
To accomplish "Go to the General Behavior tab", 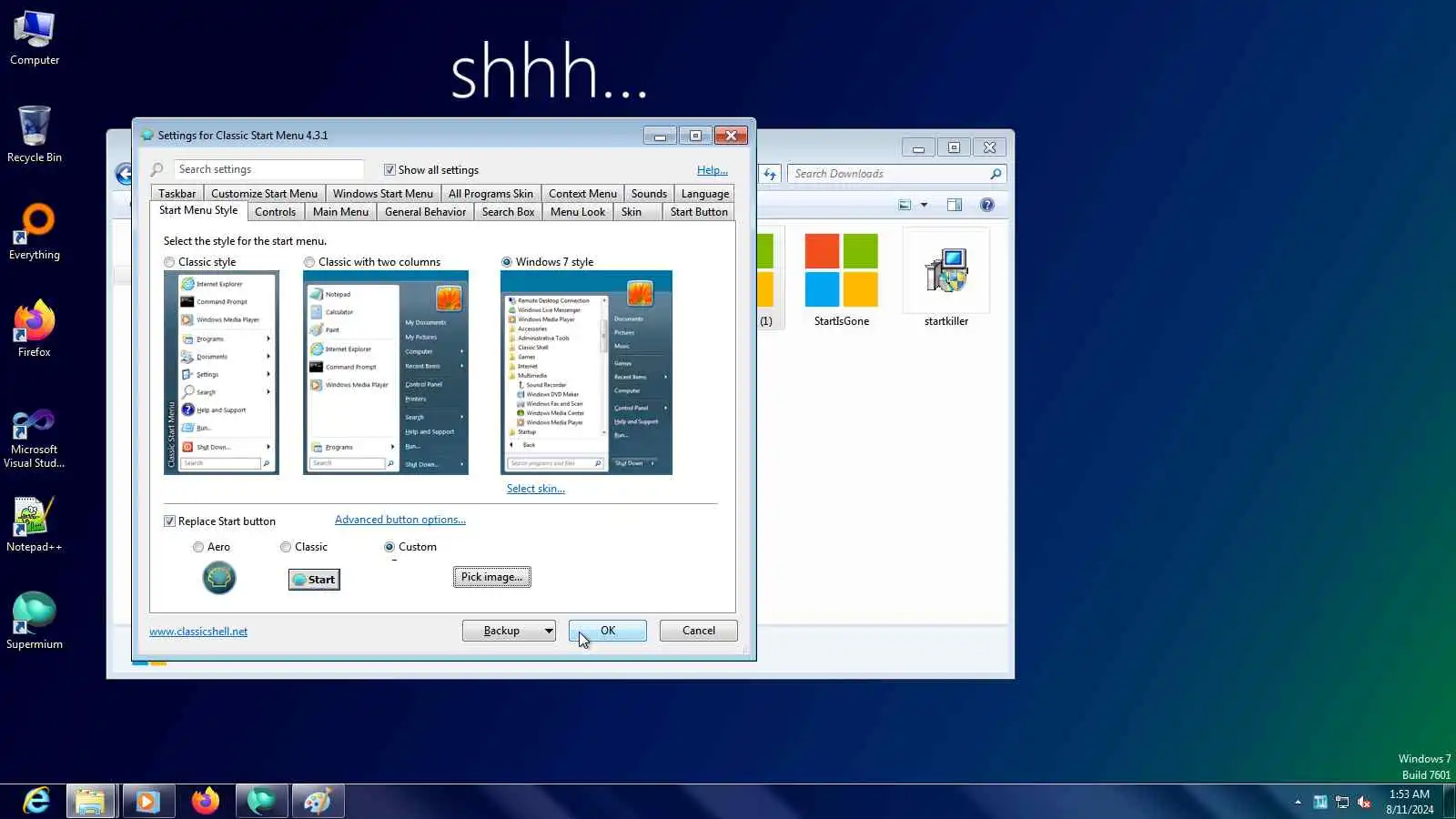I will click(x=425, y=212).
